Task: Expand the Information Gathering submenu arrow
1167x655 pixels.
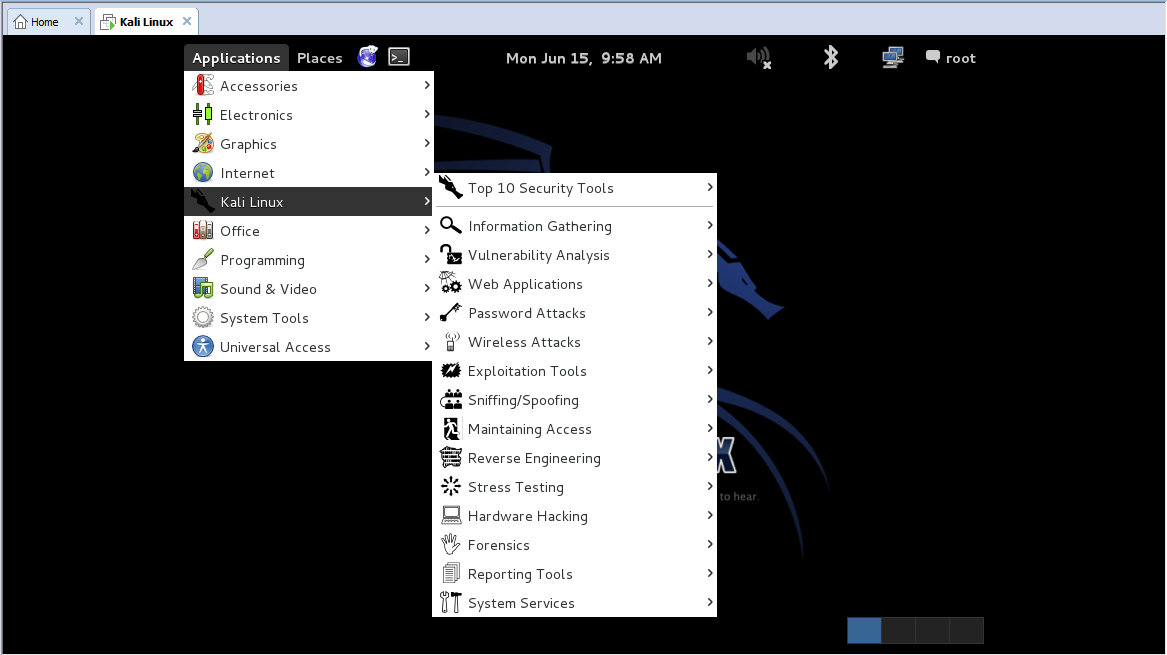Action: point(709,226)
